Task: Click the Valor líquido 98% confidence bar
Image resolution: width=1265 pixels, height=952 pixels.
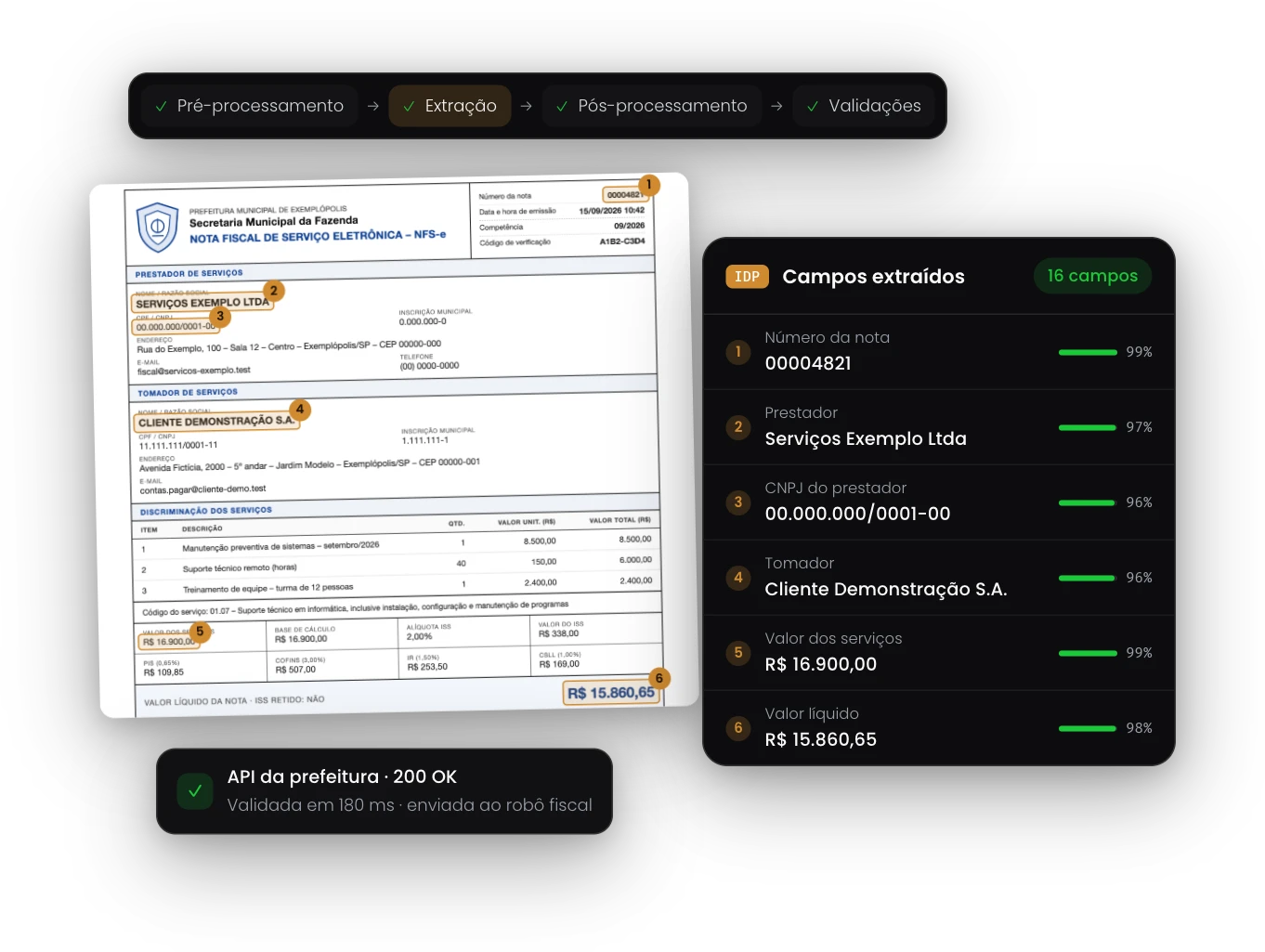Action: coord(1088,728)
